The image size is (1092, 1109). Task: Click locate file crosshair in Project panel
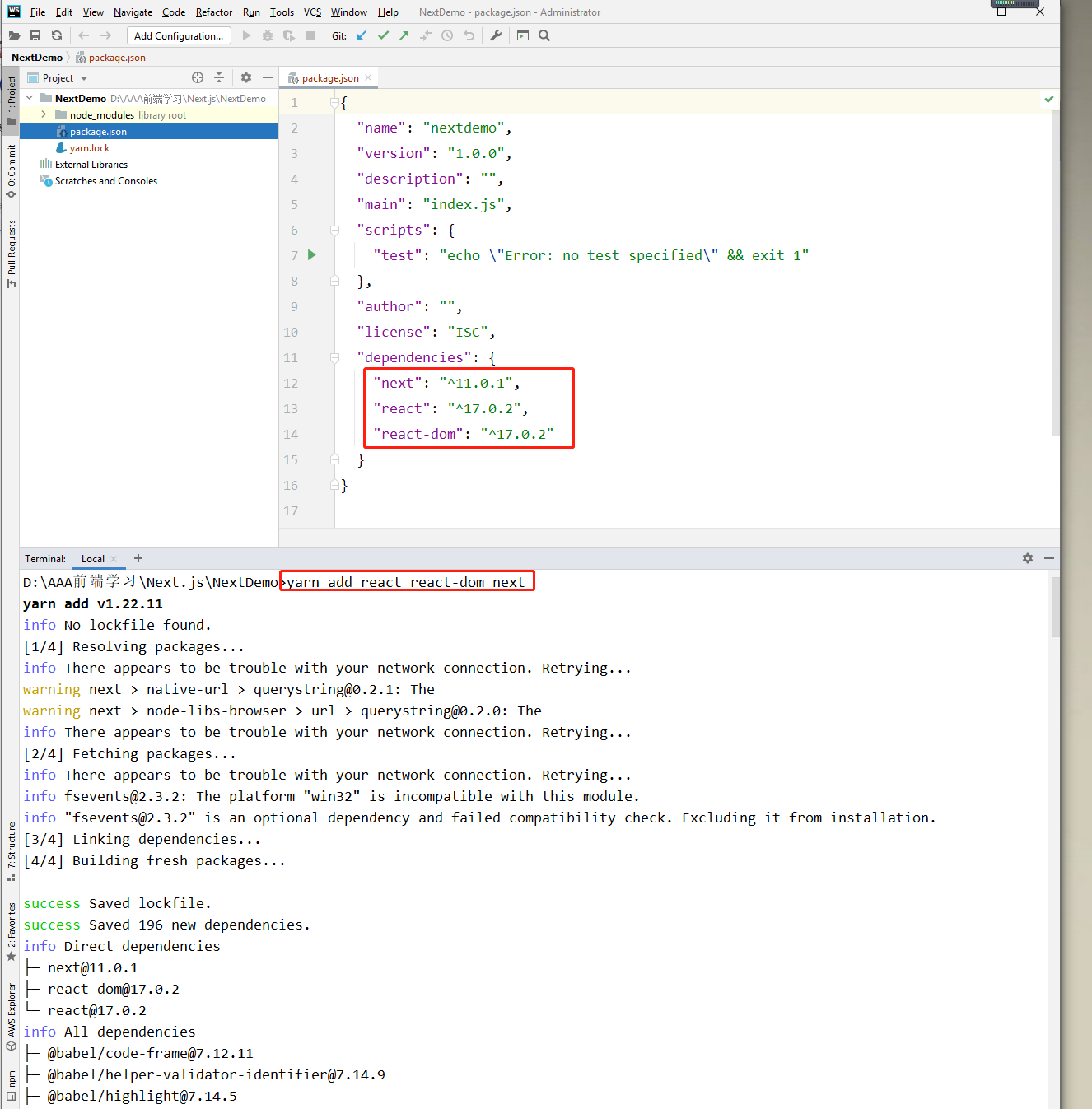point(198,77)
